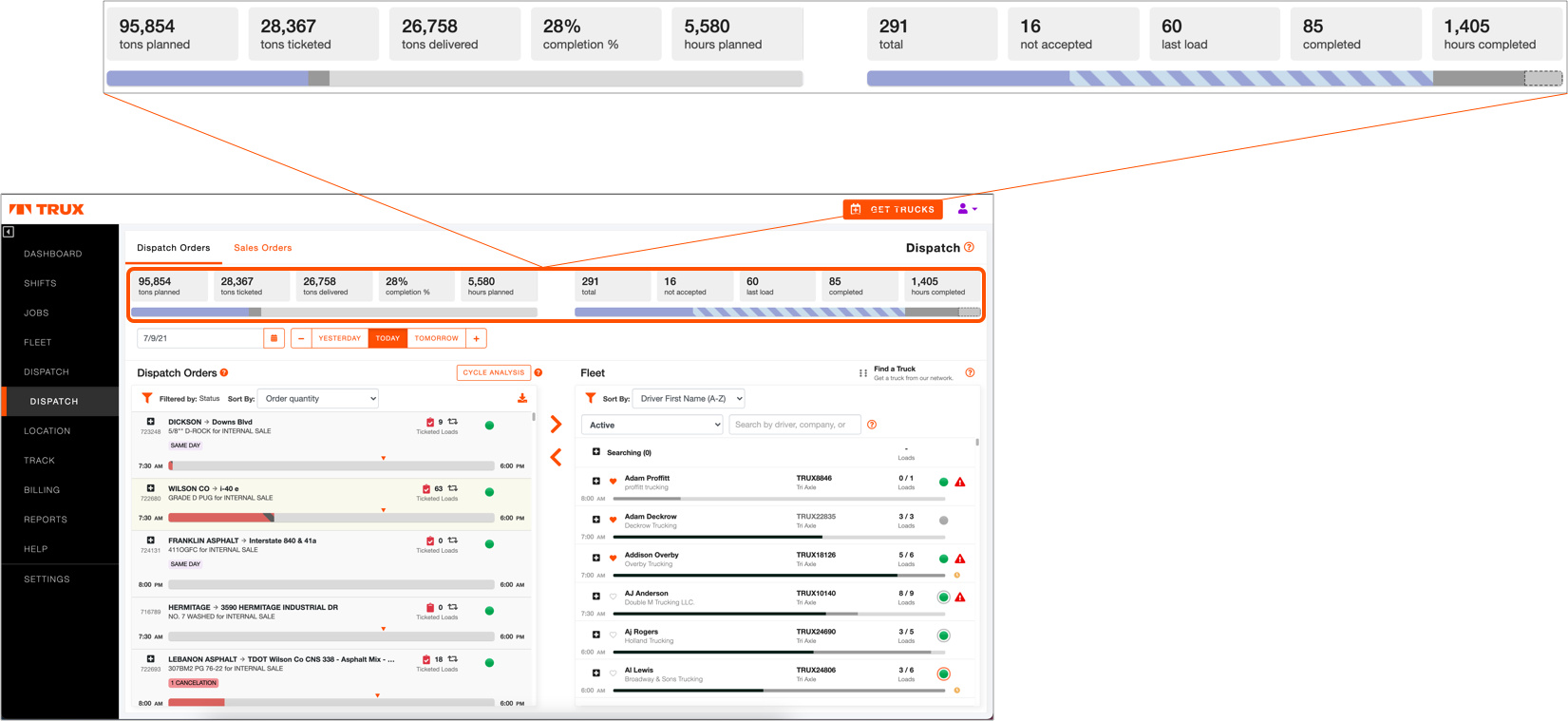This screenshot has width=1568, height=721.
Task: Click ticketed loads icon for WILSON CO
Action: coord(426,489)
